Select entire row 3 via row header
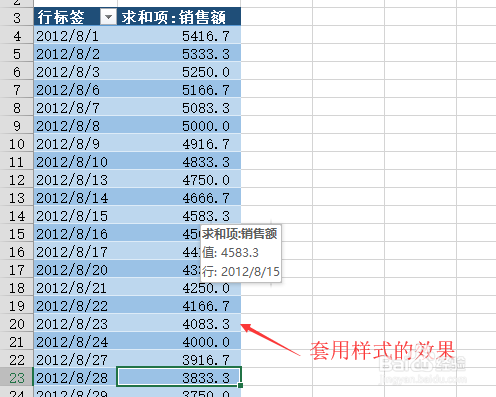Viewport: 496px width, 397px height. [17, 17]
